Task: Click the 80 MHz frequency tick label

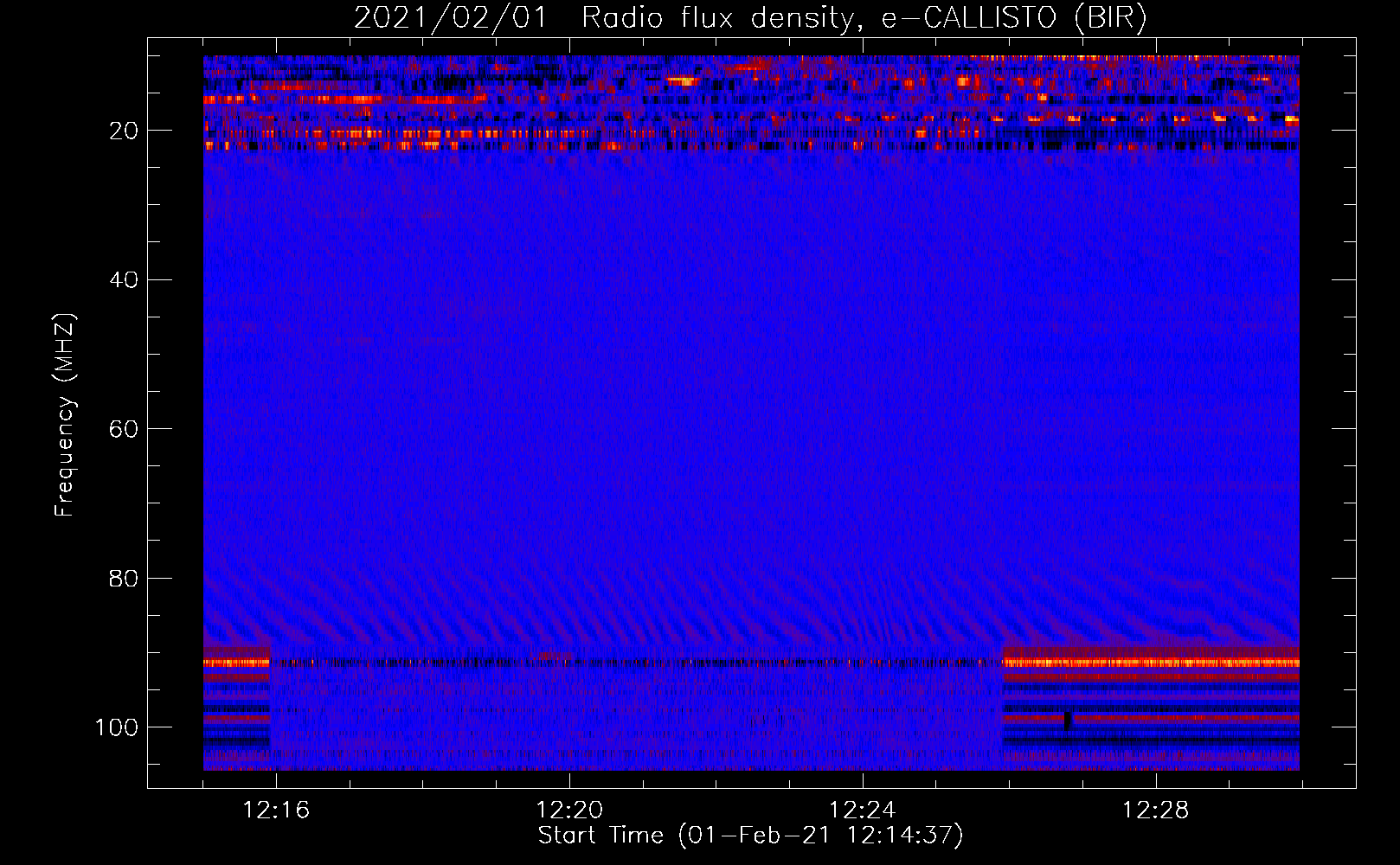Action: (x=125, y=578)
